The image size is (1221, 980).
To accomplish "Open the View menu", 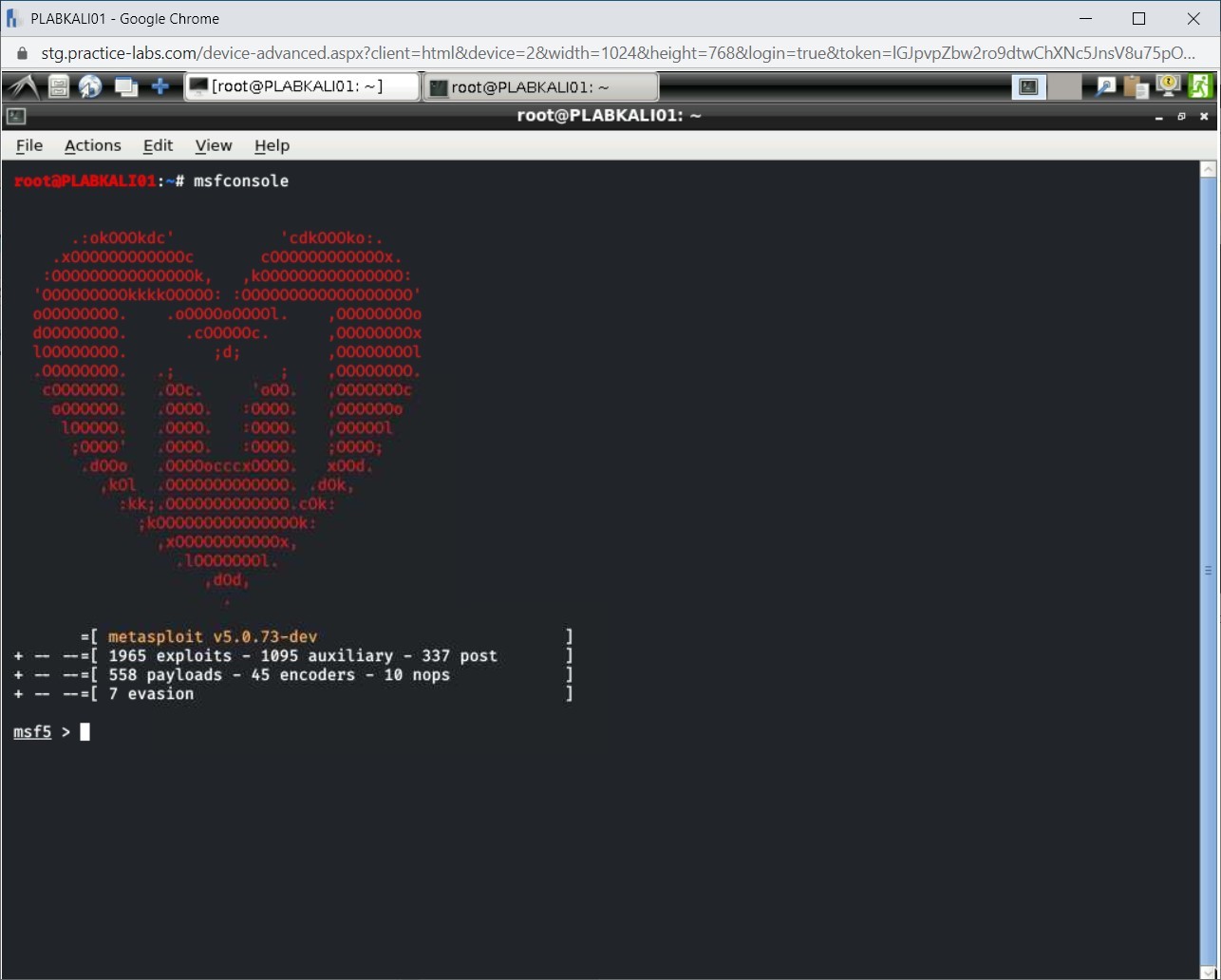I will click(213, 145).
